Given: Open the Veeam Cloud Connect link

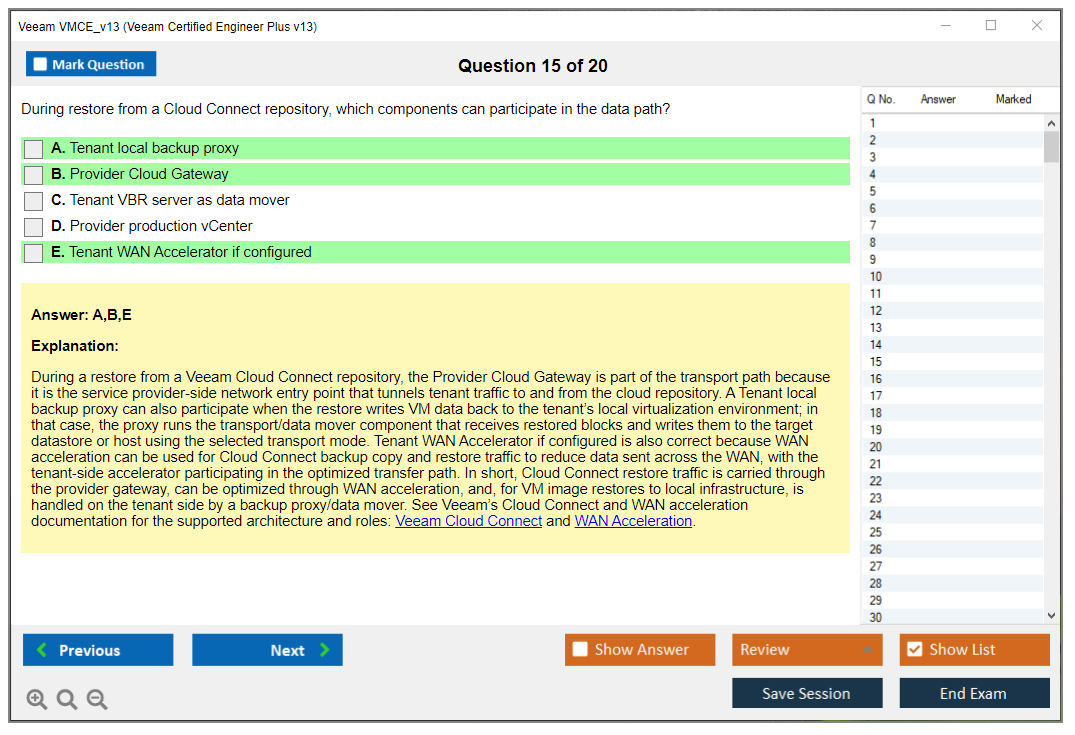Looking at the screenshot, I should pyautogui.click(x=468, y=521).
